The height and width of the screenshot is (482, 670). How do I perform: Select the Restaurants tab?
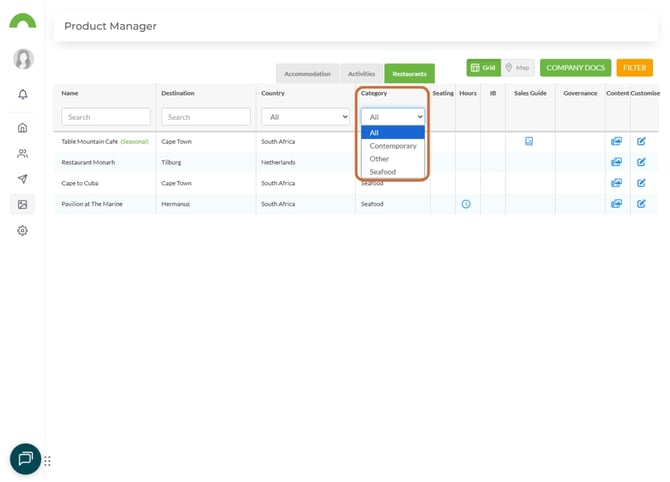pyautogui.click(x=409, y=73)
